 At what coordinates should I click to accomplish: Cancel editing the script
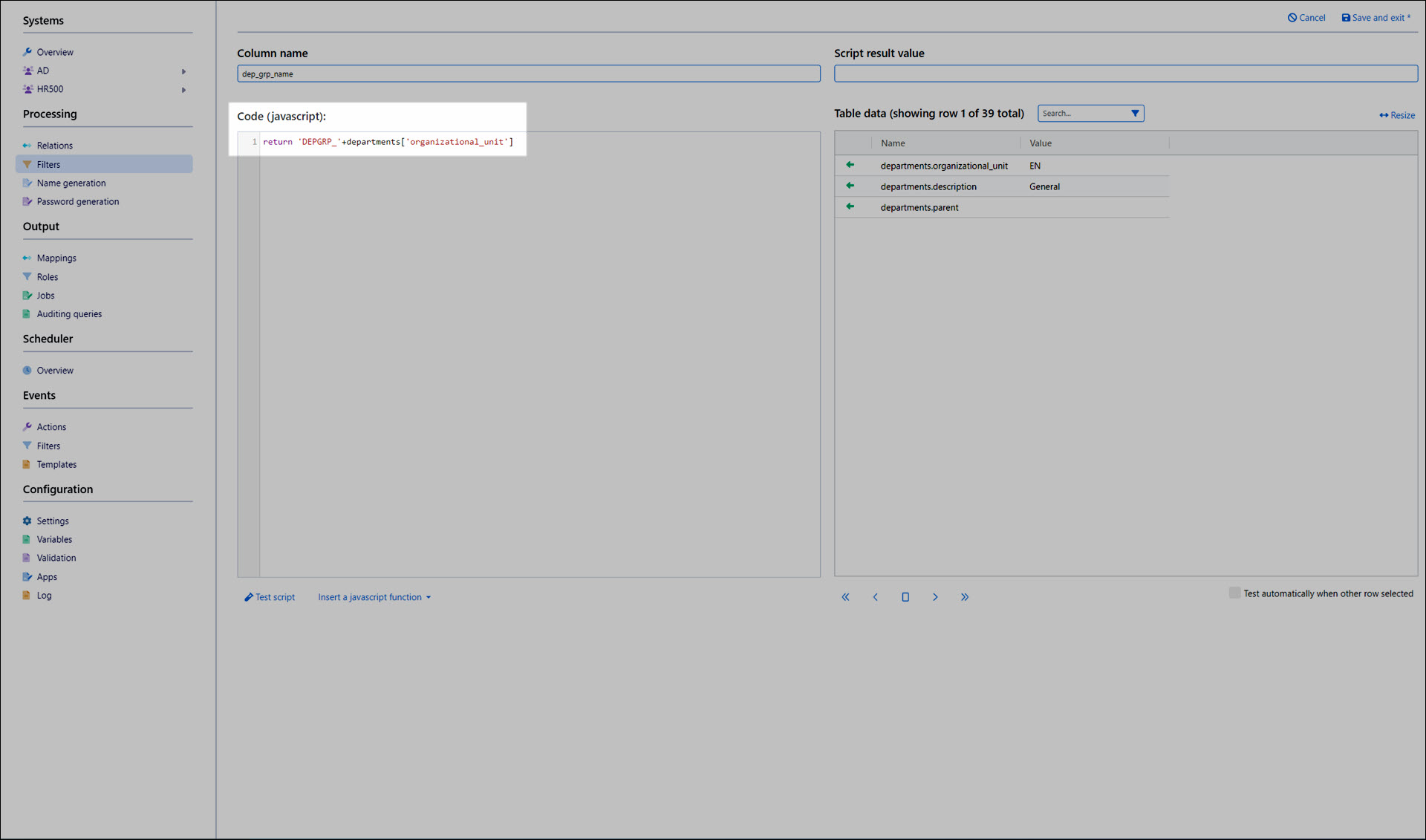pyautogui.click(x=1306, y=18)
